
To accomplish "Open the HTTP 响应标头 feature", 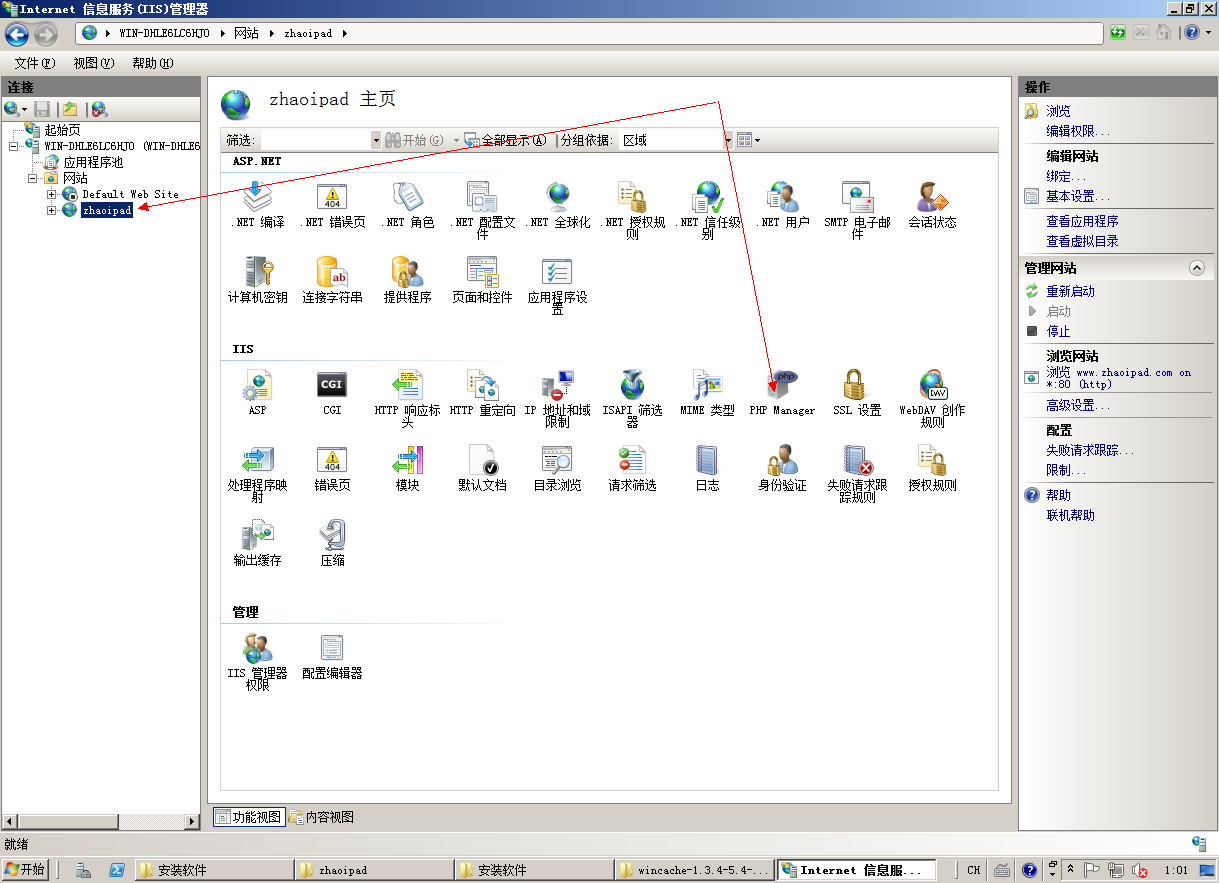I will (x=407, y=398).
